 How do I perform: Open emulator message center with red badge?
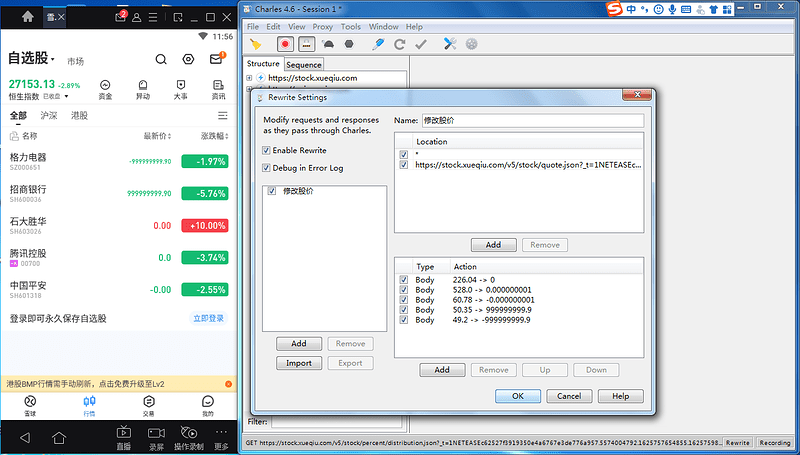tap(120, 17)
